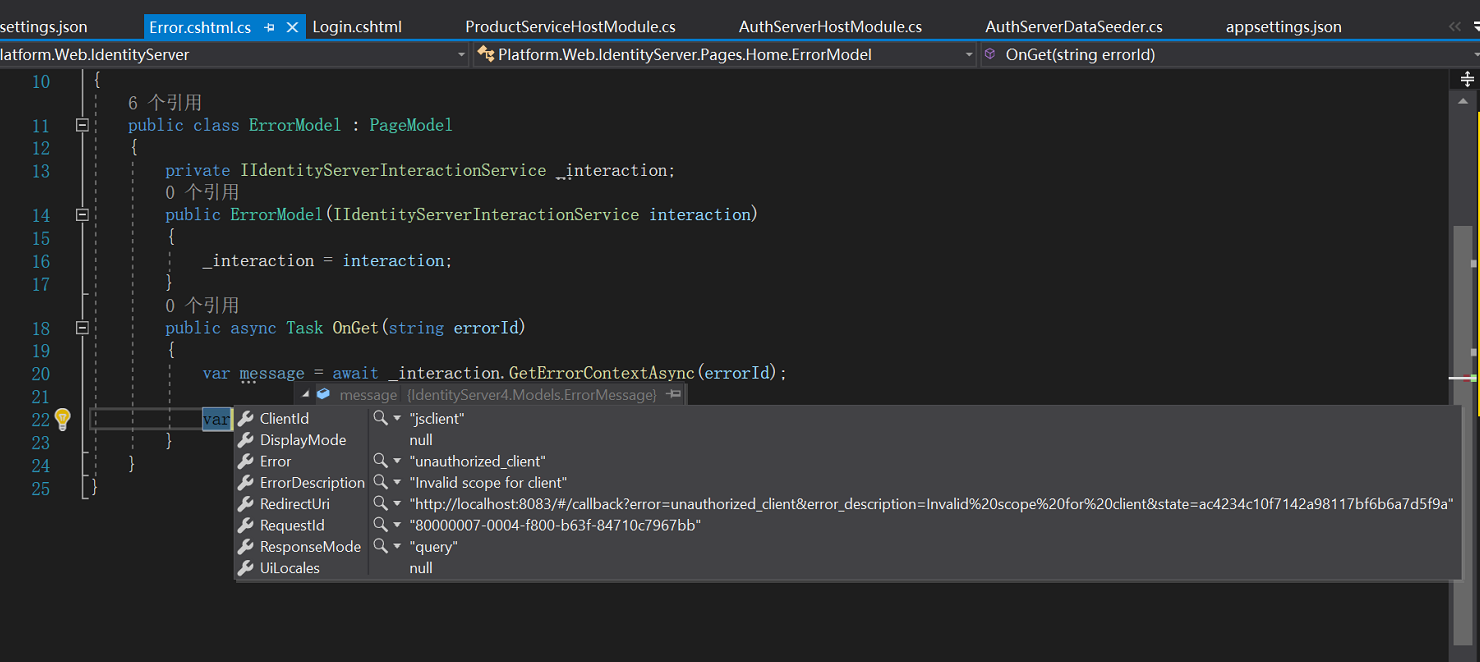Click magnifier icon next to ResponseMode
The width and height of the screenshot is (1480, 662).
coord(378,546)
